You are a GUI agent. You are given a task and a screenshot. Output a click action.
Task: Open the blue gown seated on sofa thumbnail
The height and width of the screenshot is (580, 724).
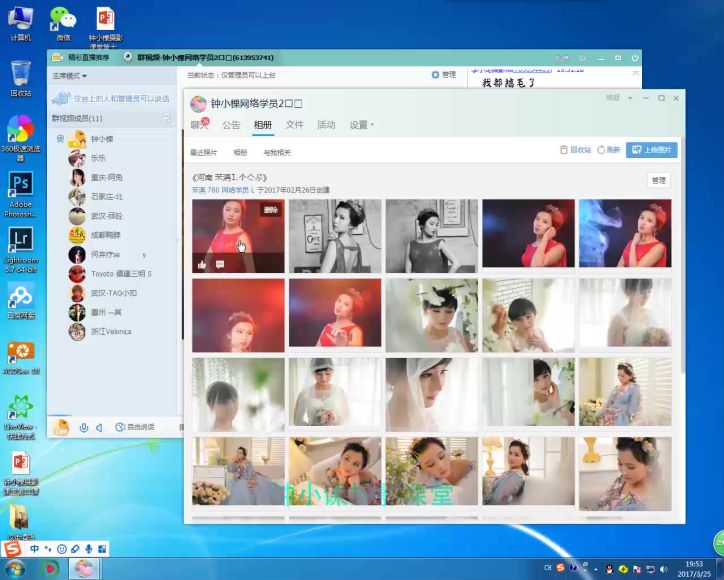[238, 471]
